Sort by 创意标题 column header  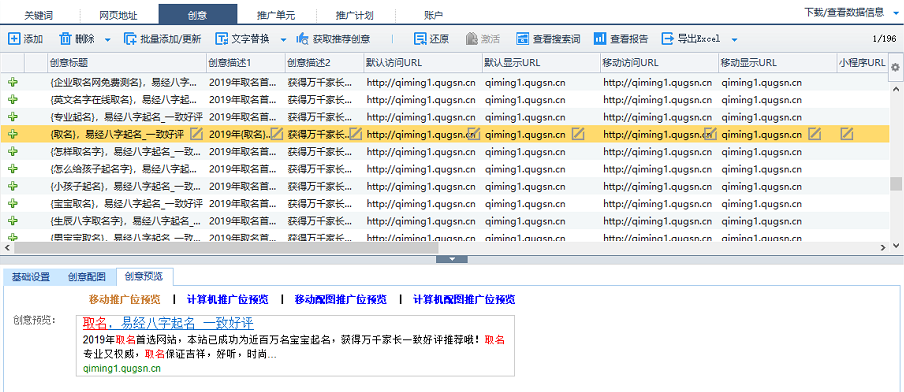tap(126, 62)
